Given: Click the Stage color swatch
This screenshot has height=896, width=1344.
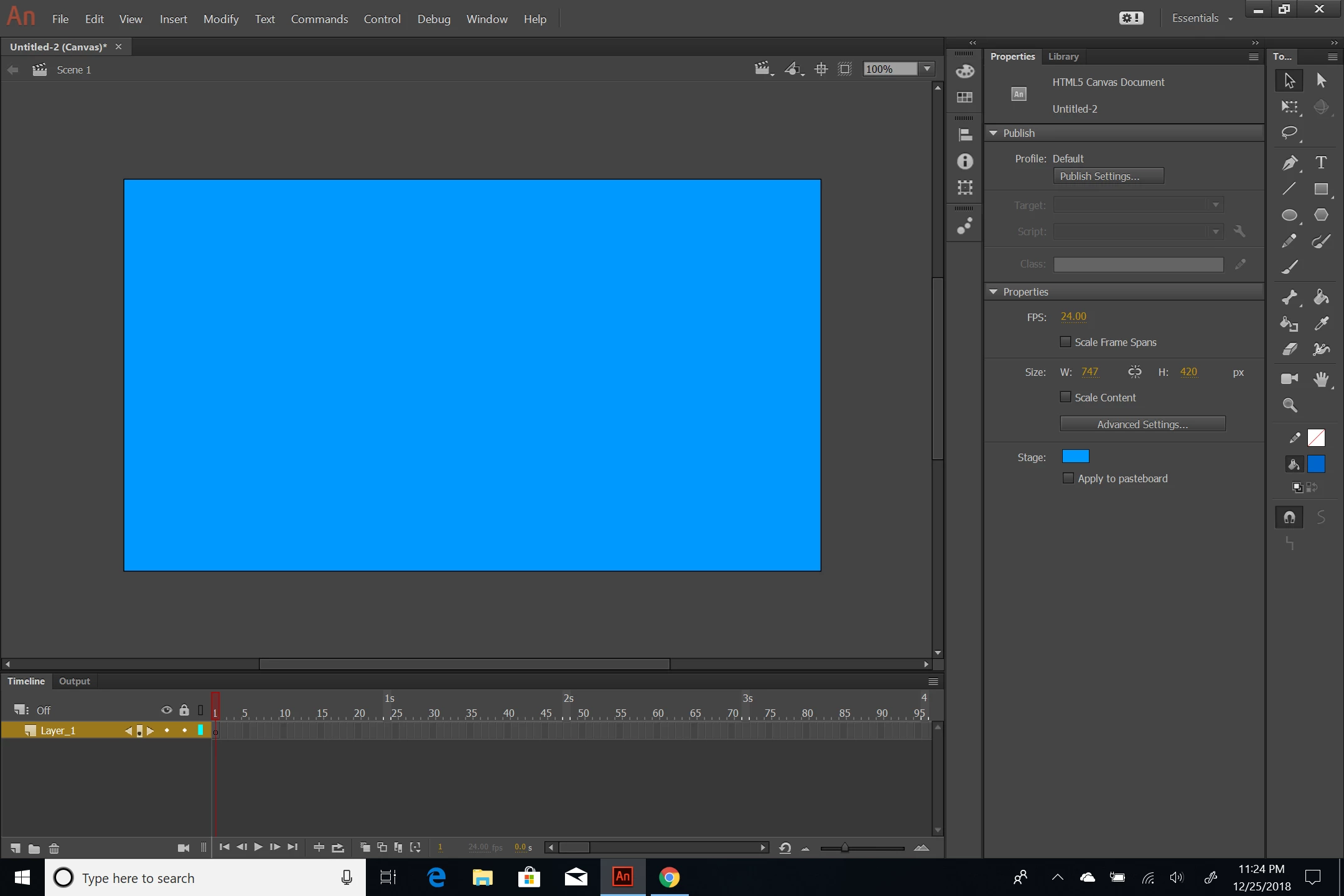Looking at the screenshot, I should click(x=1075, y=457).
